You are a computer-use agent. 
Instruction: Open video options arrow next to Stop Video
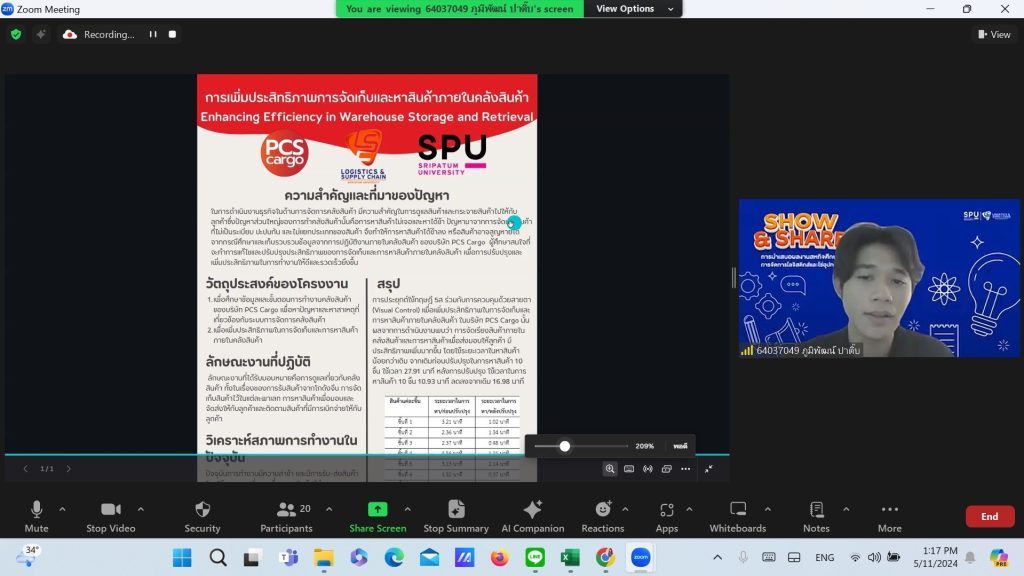point(140,509)
